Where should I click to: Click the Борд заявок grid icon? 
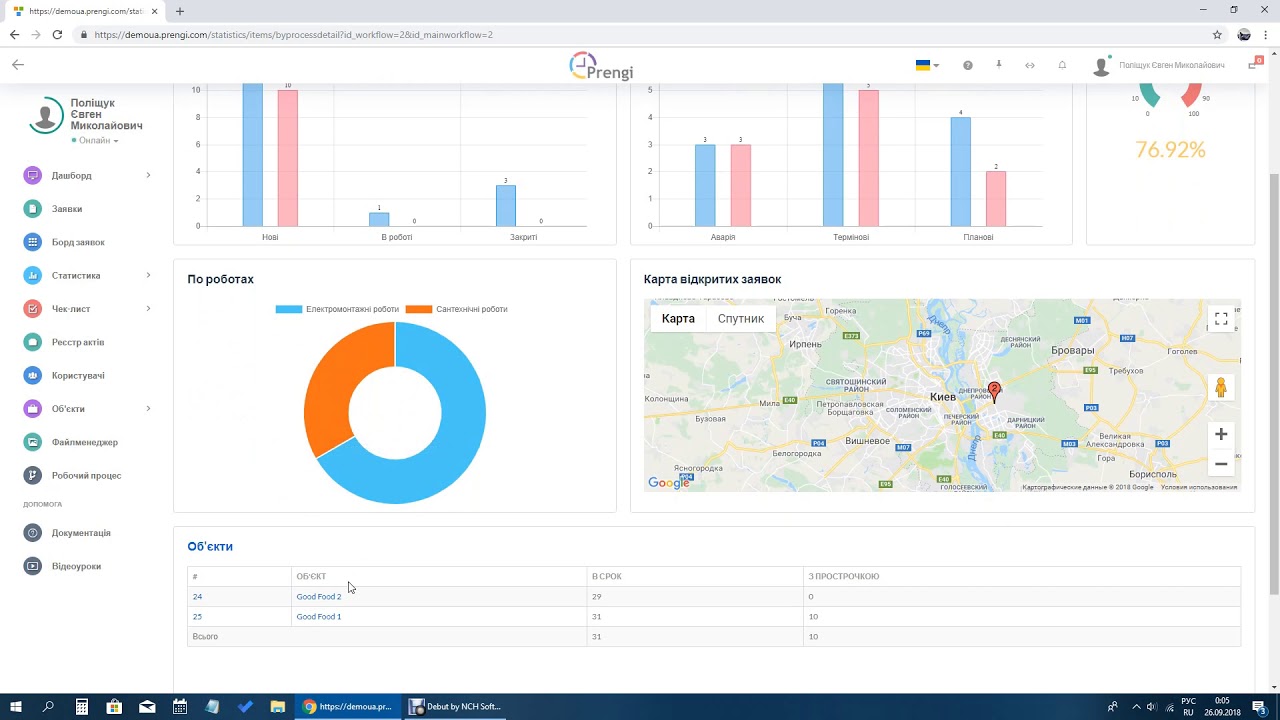point(33,242)
